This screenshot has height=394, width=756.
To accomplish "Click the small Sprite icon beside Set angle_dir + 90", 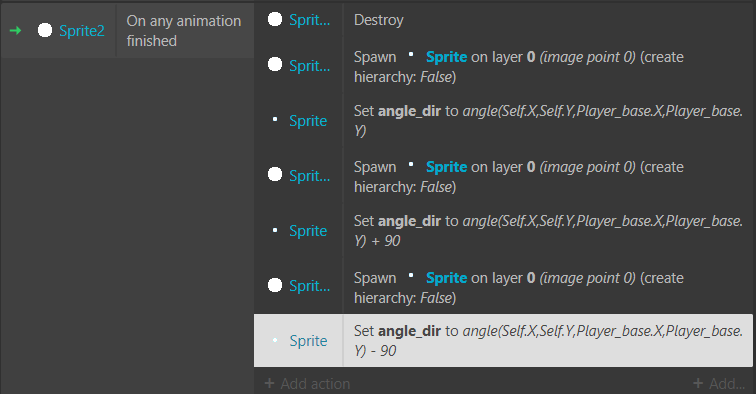I will tap(275, 231).
